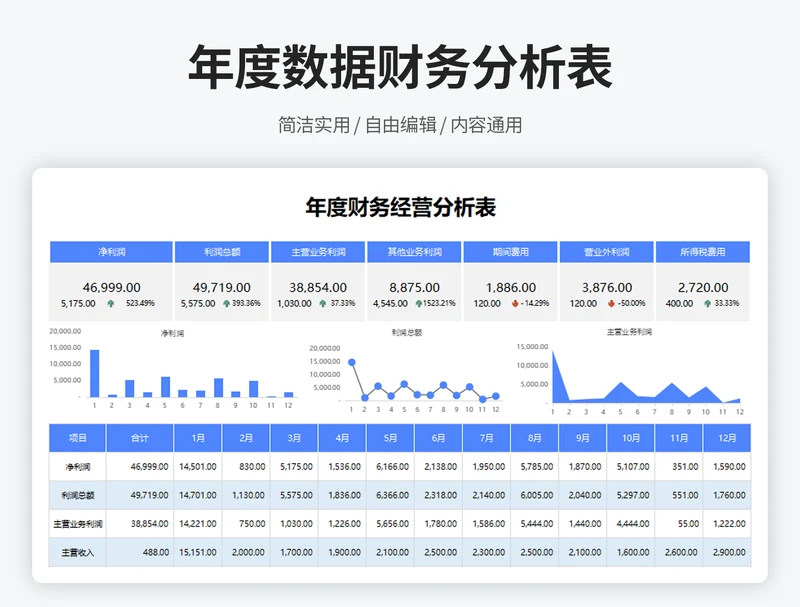This screenshot has width=800, height=607.
Task: Select the 利润总额 summary card header
Action: coord(222,252)
